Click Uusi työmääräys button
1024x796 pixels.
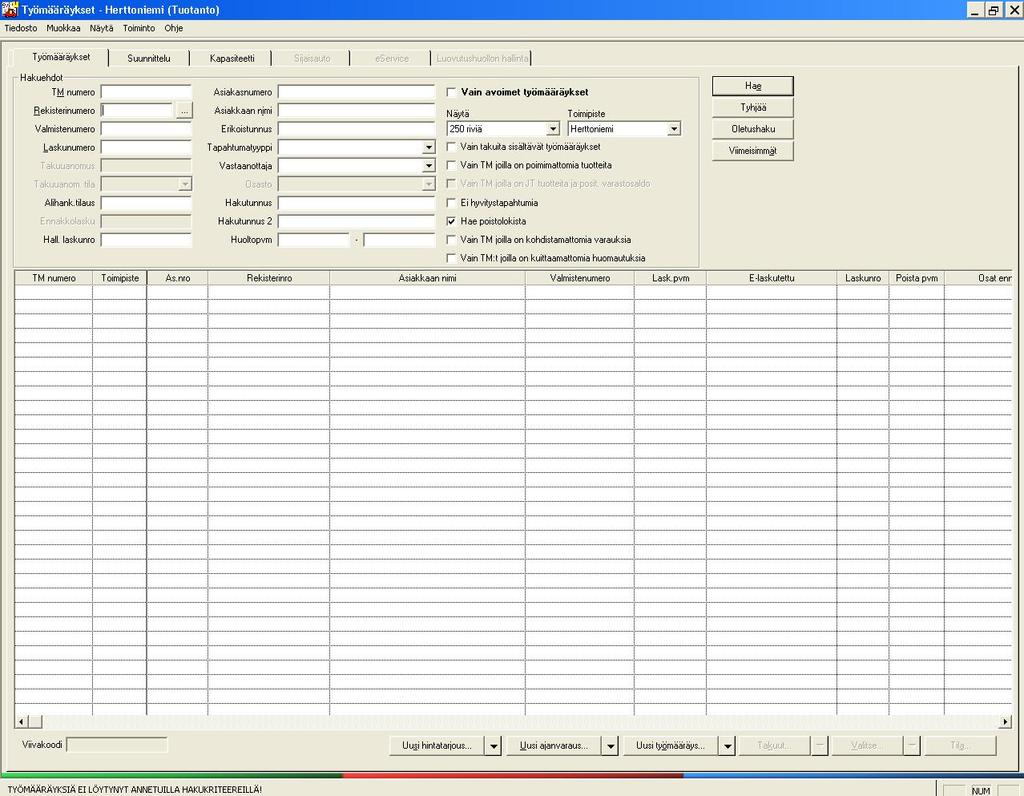(671, 746)
